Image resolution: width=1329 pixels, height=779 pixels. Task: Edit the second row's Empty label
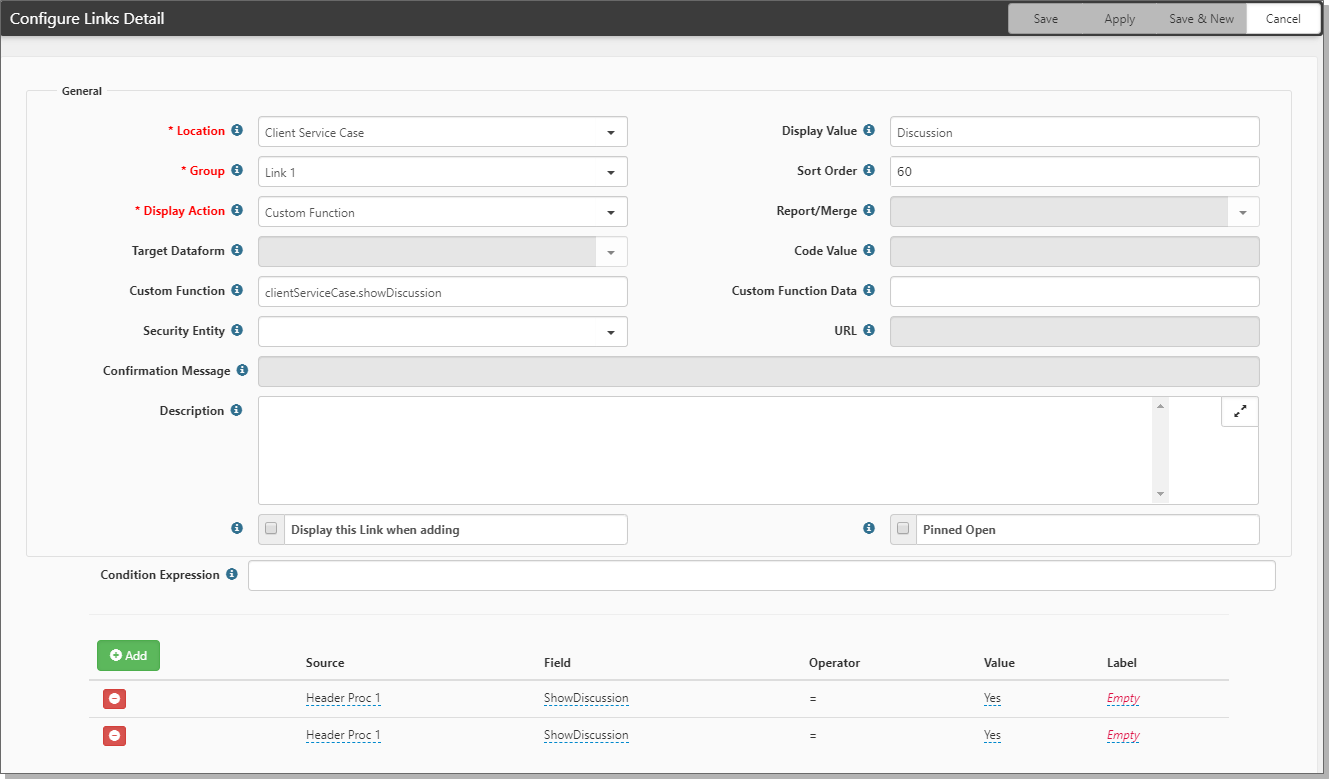[x=1123, y=736]
